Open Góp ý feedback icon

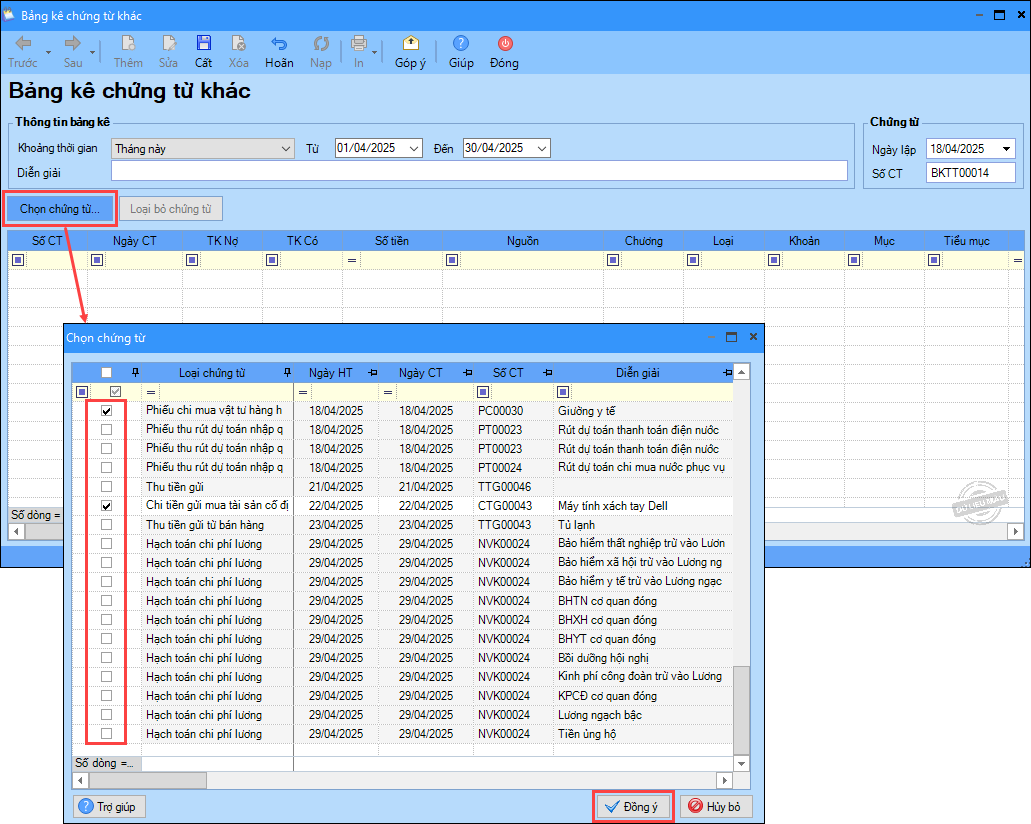[x=410, y=52]
